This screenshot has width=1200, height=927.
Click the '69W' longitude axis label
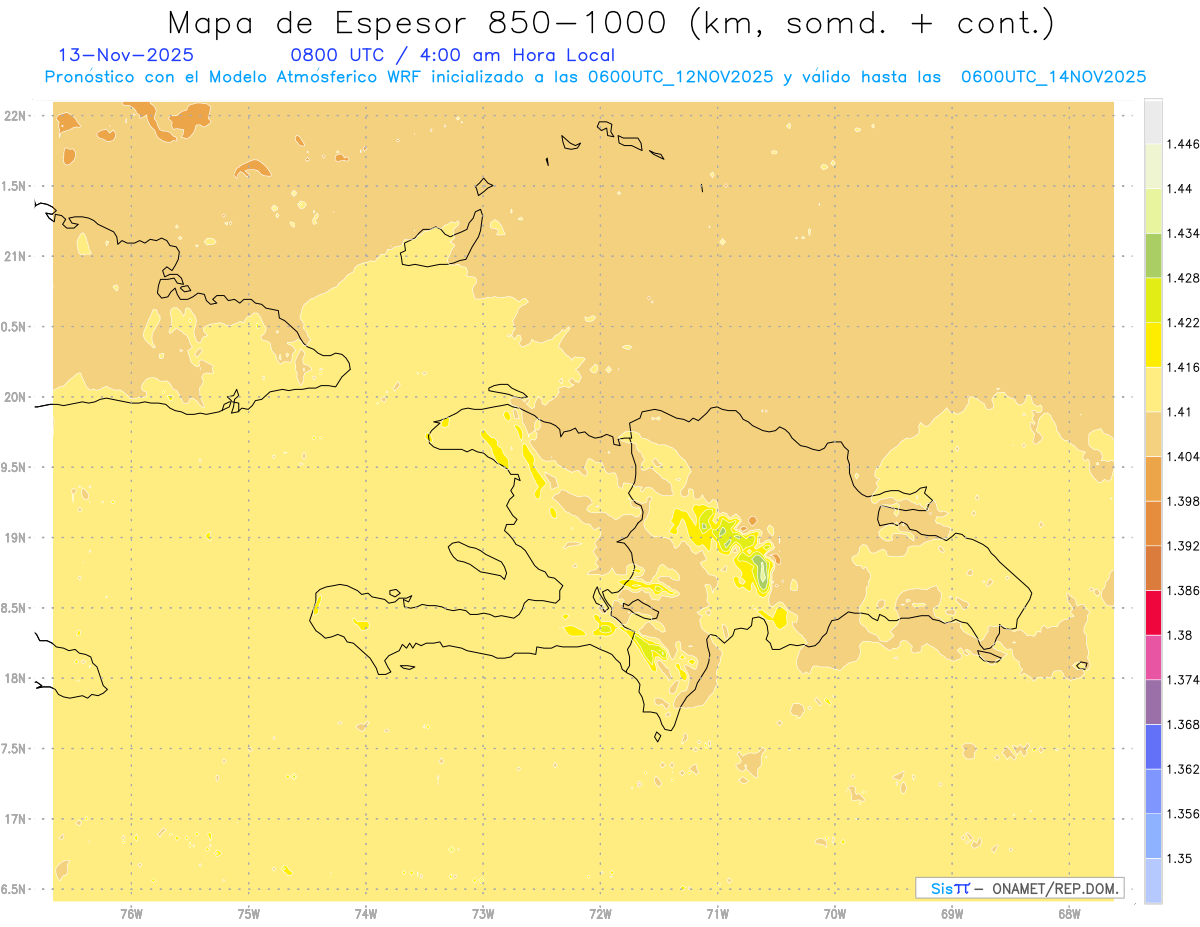pyautogui.click(x=952, y=914)
